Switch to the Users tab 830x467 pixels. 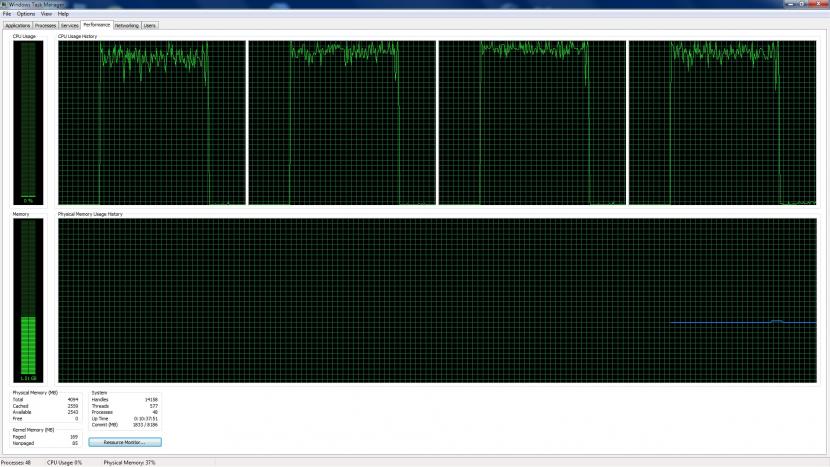(x=150, y=25)
